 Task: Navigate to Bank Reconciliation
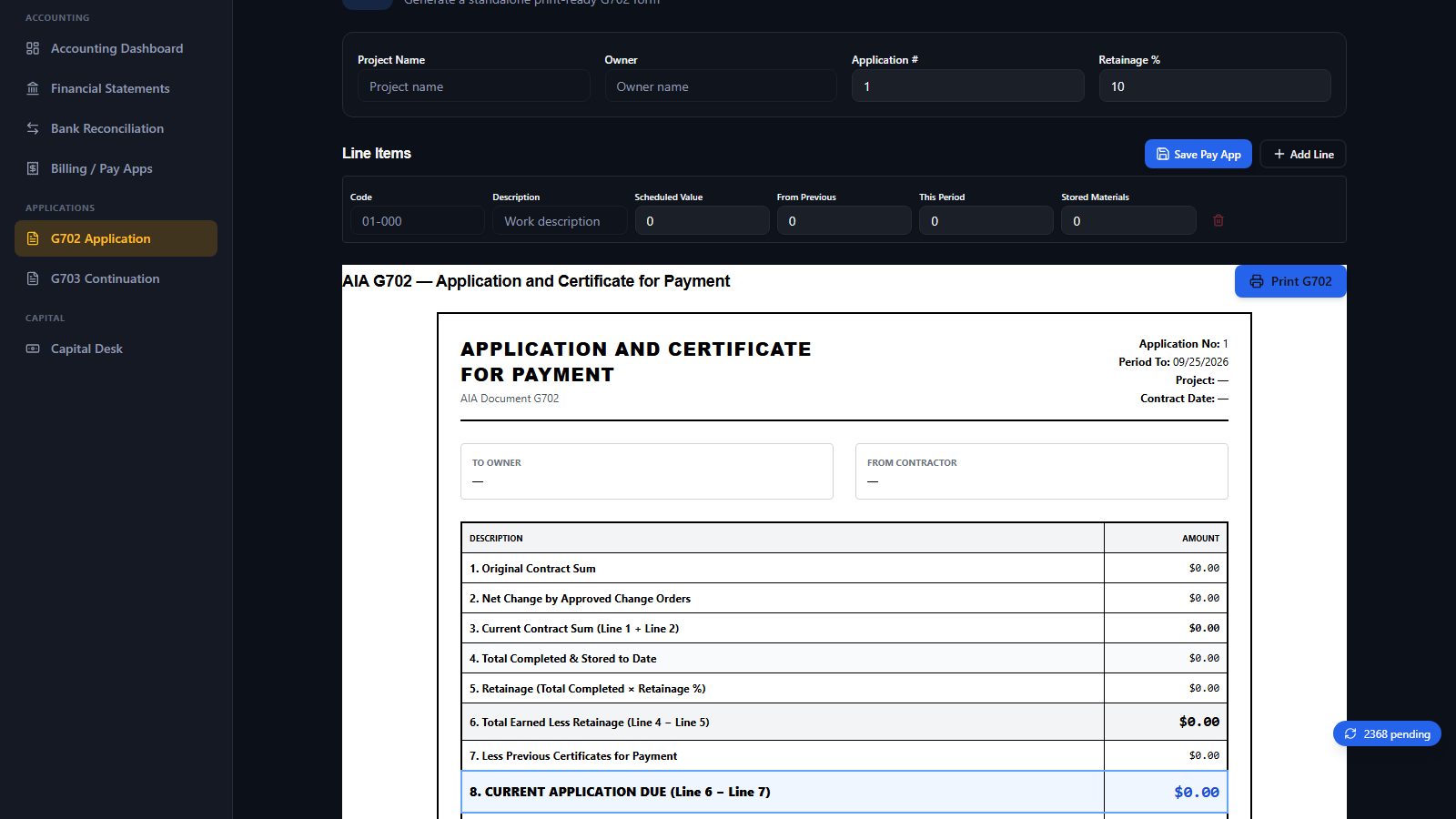[x=116, y=128]
